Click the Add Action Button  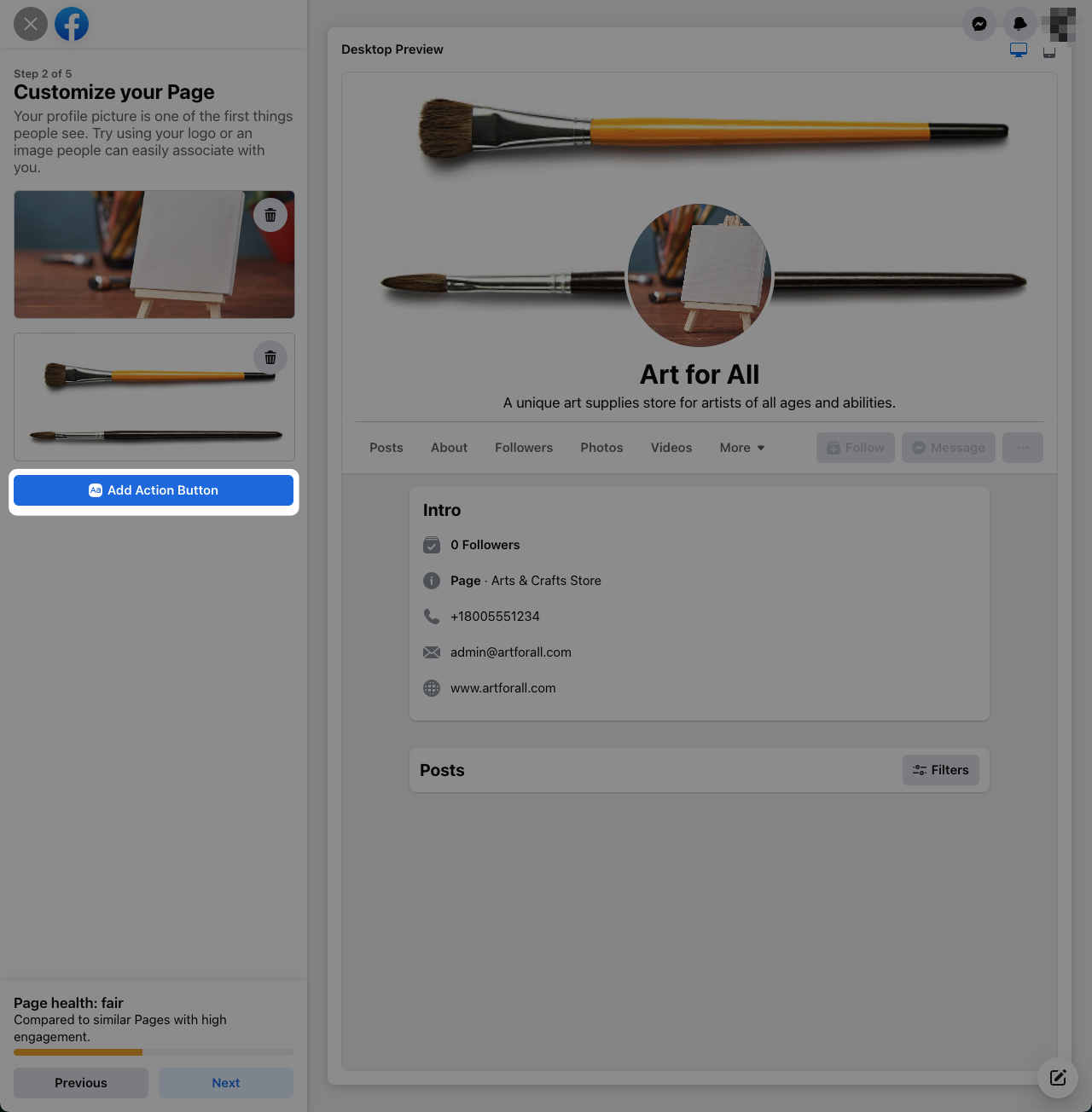point(154,489)
